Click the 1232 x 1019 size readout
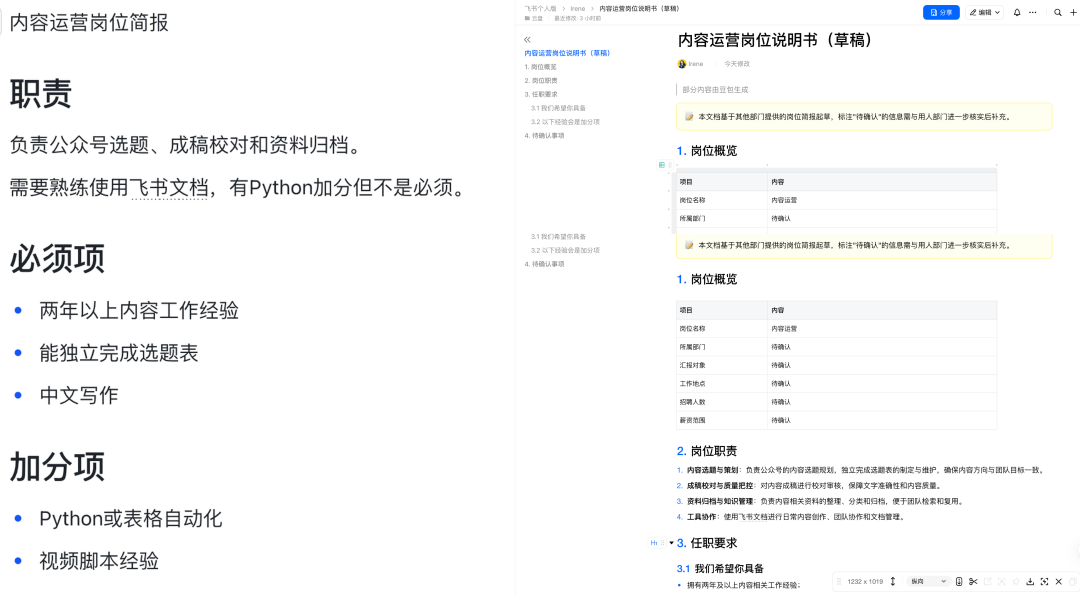 (865, 582)
